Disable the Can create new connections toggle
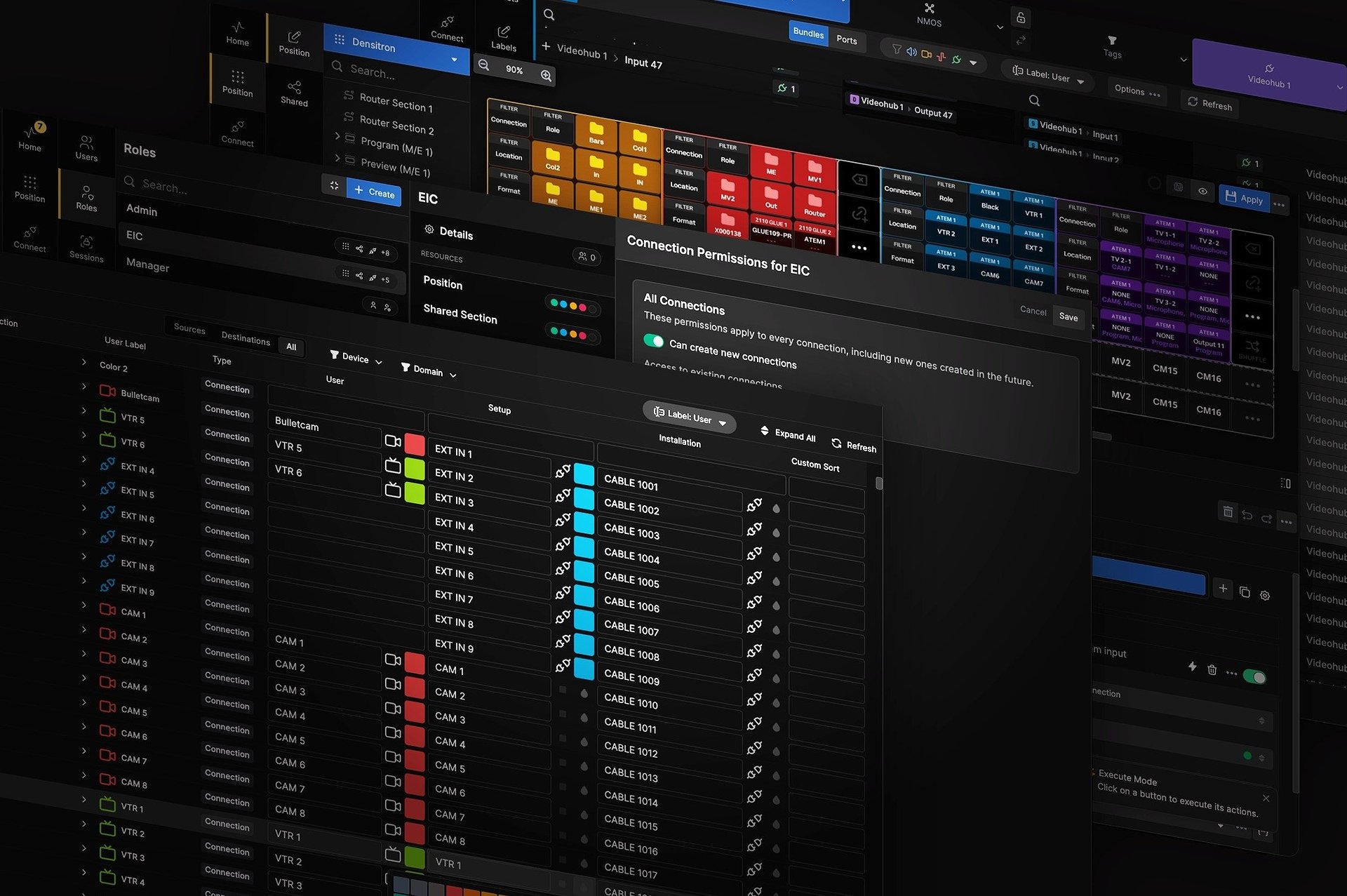The height and width of the screenshot is (896, 1347). pyautogui.click(x=654, y=342)
